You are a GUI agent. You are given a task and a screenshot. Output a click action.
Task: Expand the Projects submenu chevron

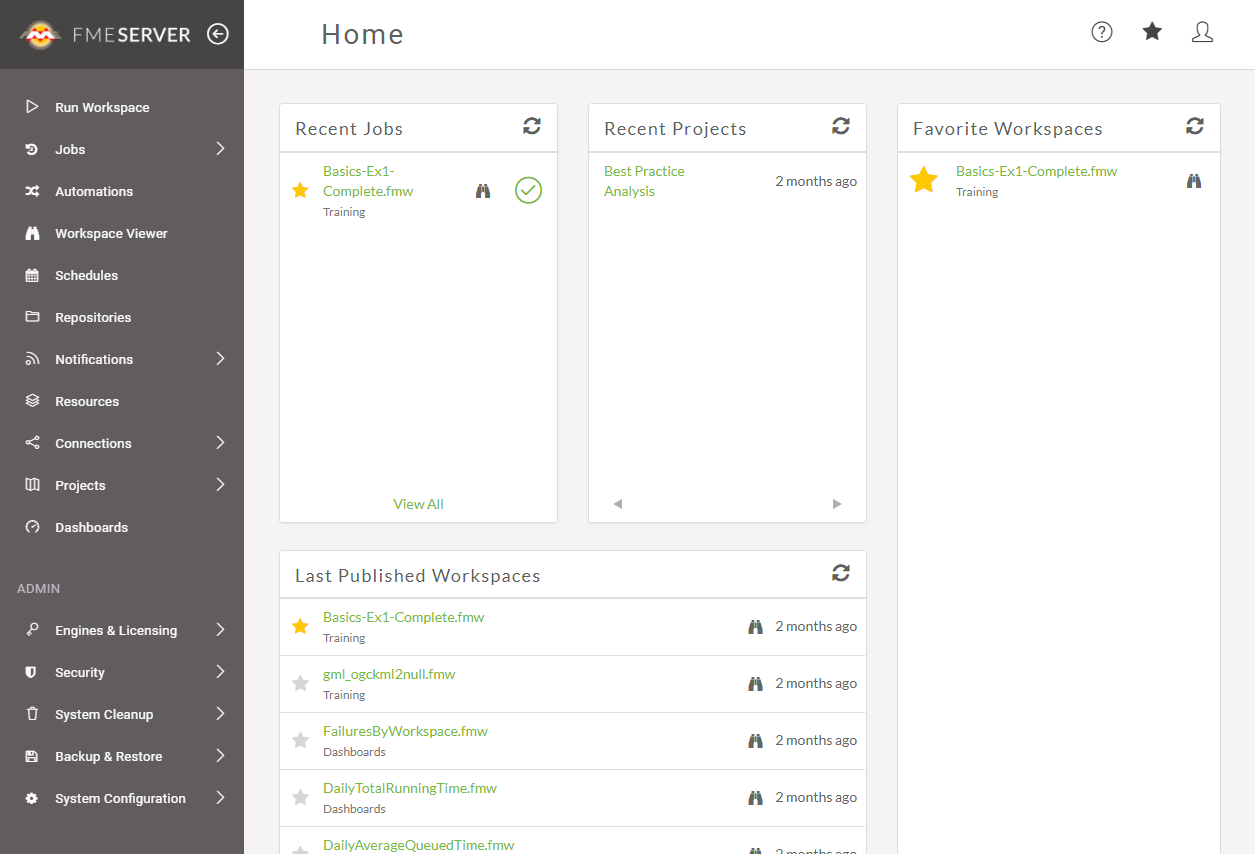click(x=220, y=485)
